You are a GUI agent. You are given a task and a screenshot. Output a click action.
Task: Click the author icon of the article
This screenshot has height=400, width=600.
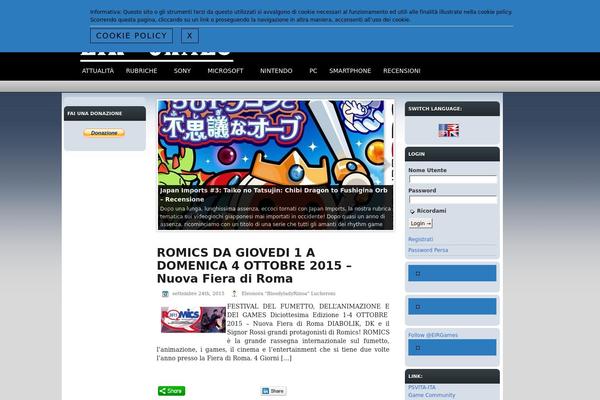(234, 294)
